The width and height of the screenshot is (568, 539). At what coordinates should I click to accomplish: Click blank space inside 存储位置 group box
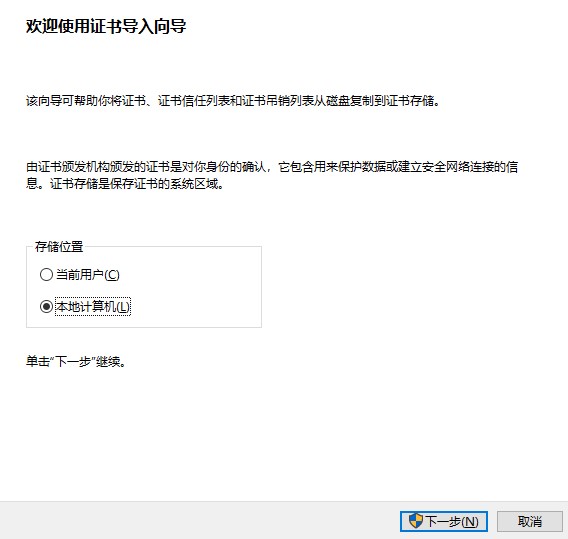pyautogui.click(x=196, y=290)
